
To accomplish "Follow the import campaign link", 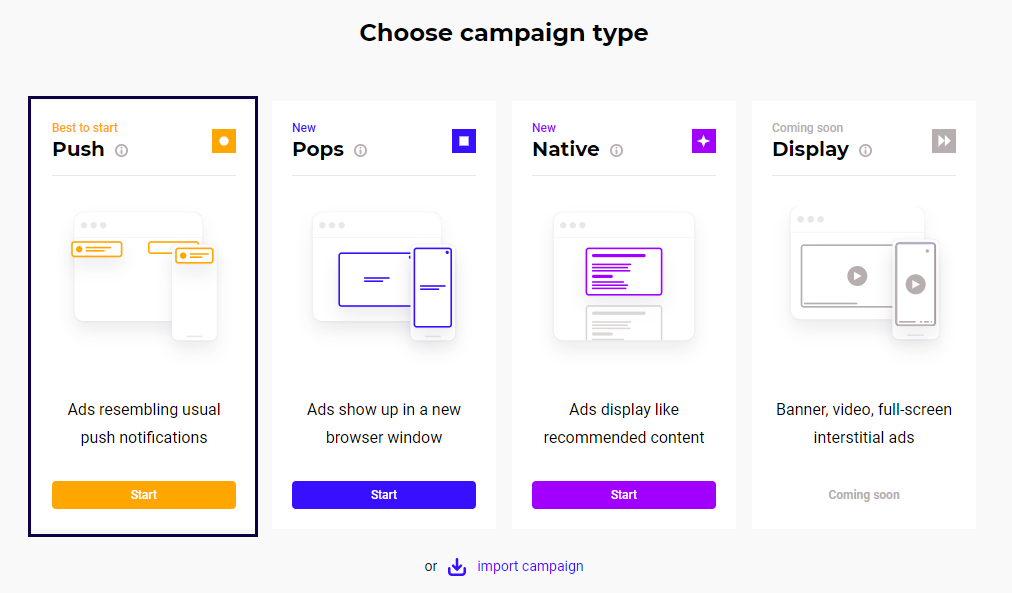I will point(530,566).
